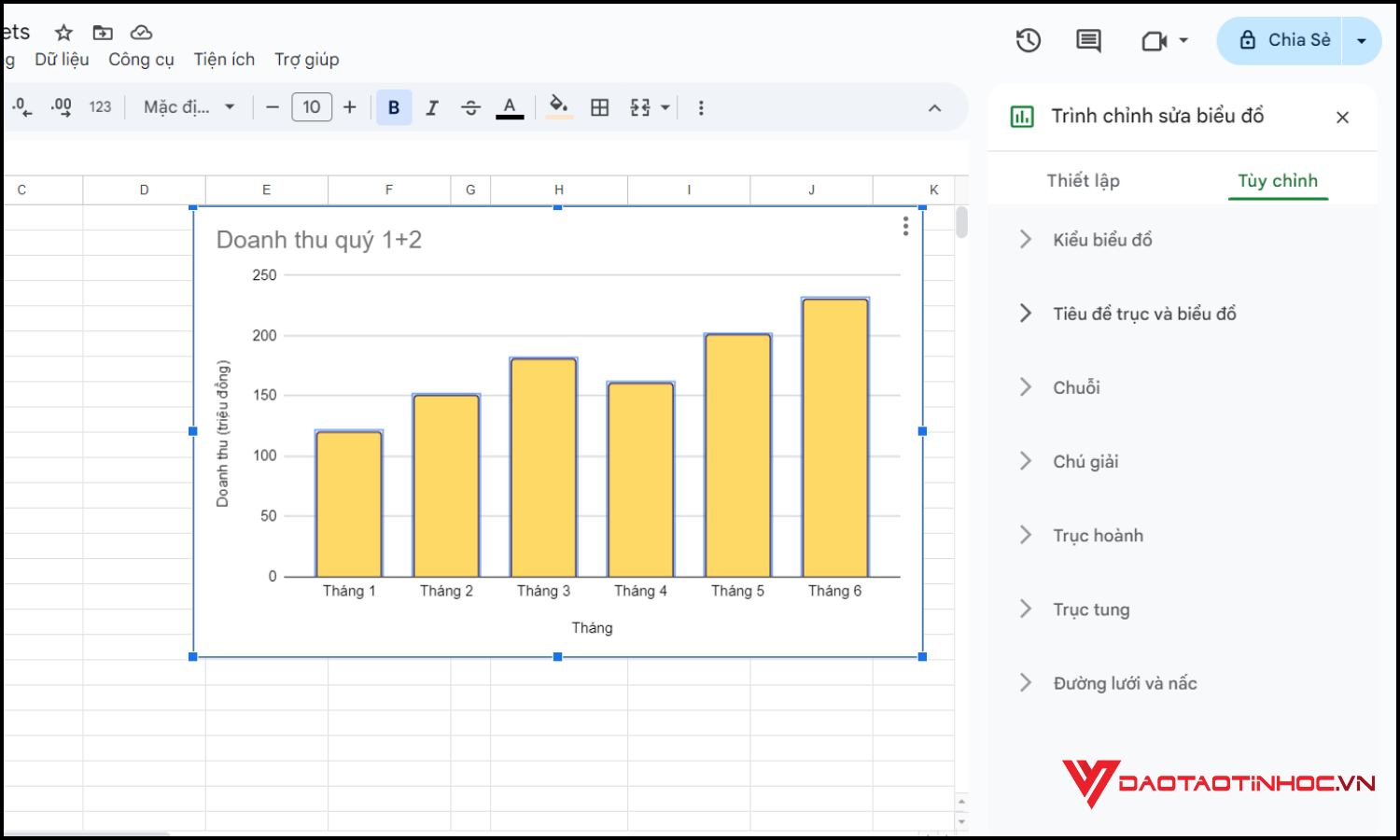1400x840 pixels.
Task: Click the font size input field
Action: tap(312, 107)
